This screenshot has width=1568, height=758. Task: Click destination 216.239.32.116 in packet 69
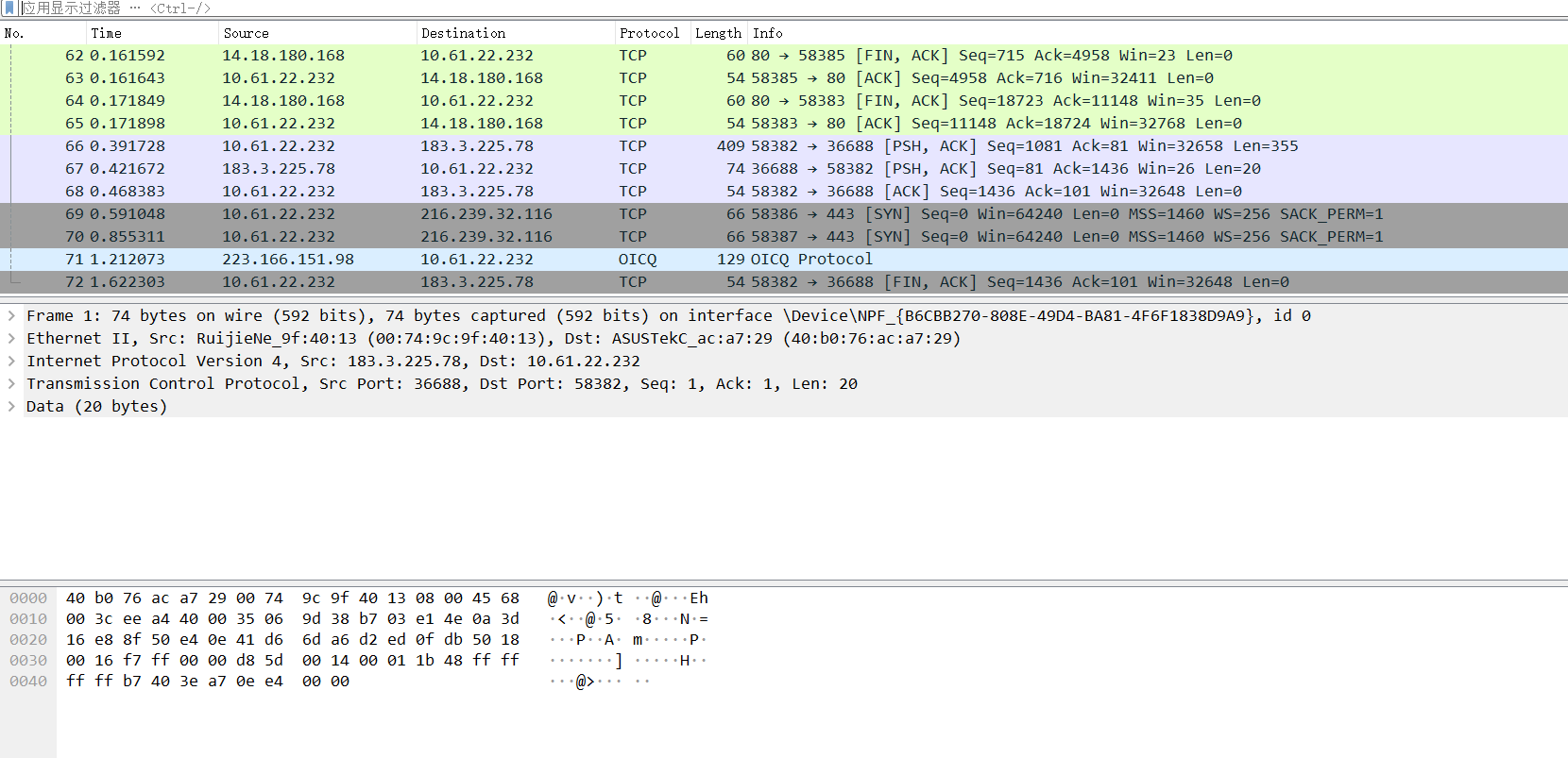pyautogui.click(x=486, y=214)
